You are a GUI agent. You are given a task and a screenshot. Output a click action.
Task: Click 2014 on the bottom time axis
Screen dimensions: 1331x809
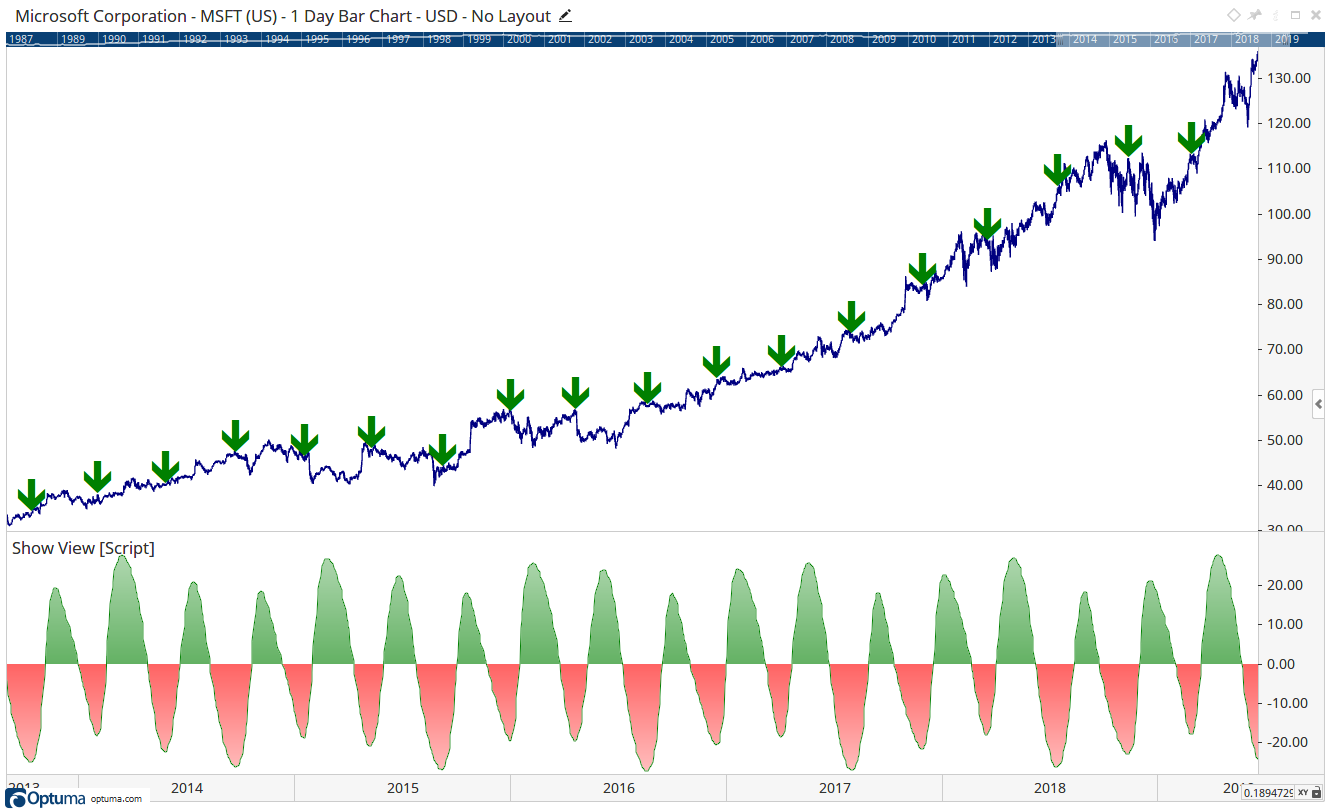click(187, 788)
